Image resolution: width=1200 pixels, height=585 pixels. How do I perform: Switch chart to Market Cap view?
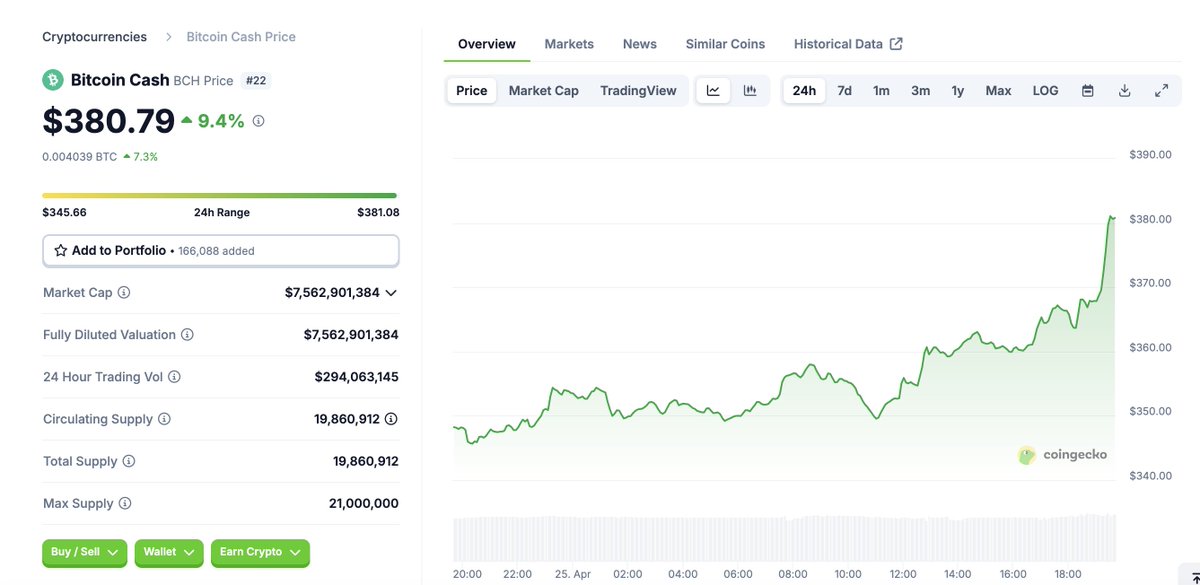coord(543,91)
